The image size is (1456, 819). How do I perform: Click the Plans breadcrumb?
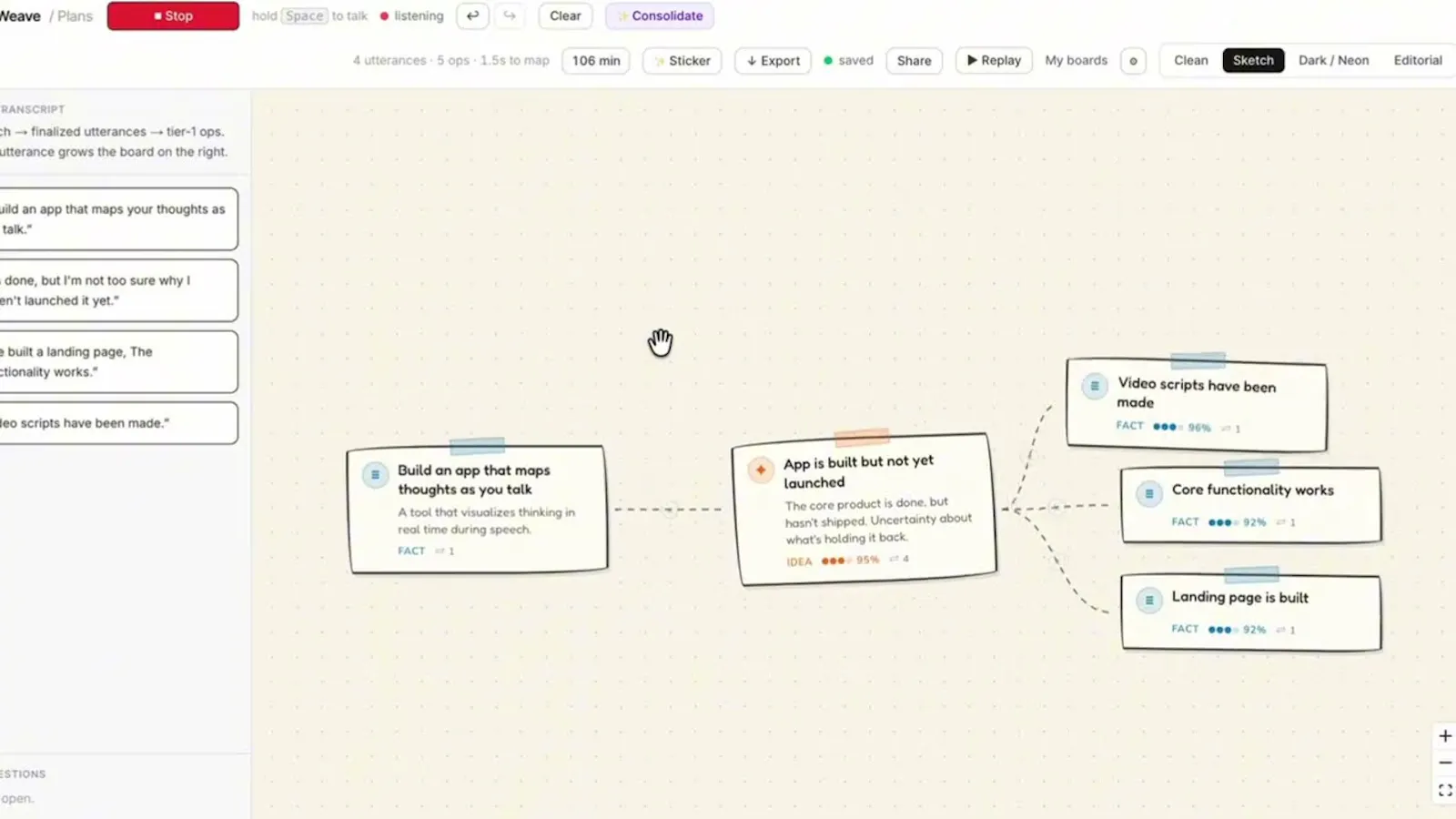(75, 15)
